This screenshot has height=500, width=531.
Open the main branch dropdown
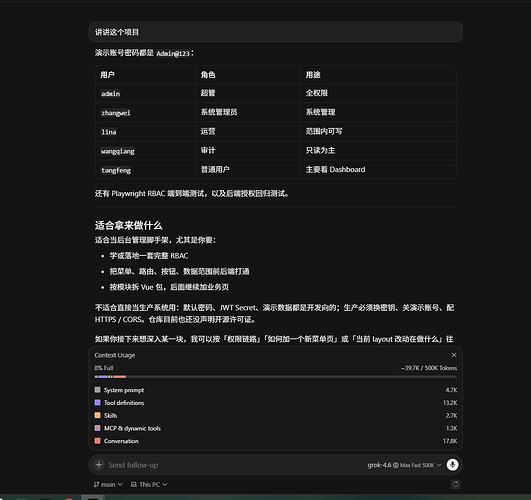(108, 484)
